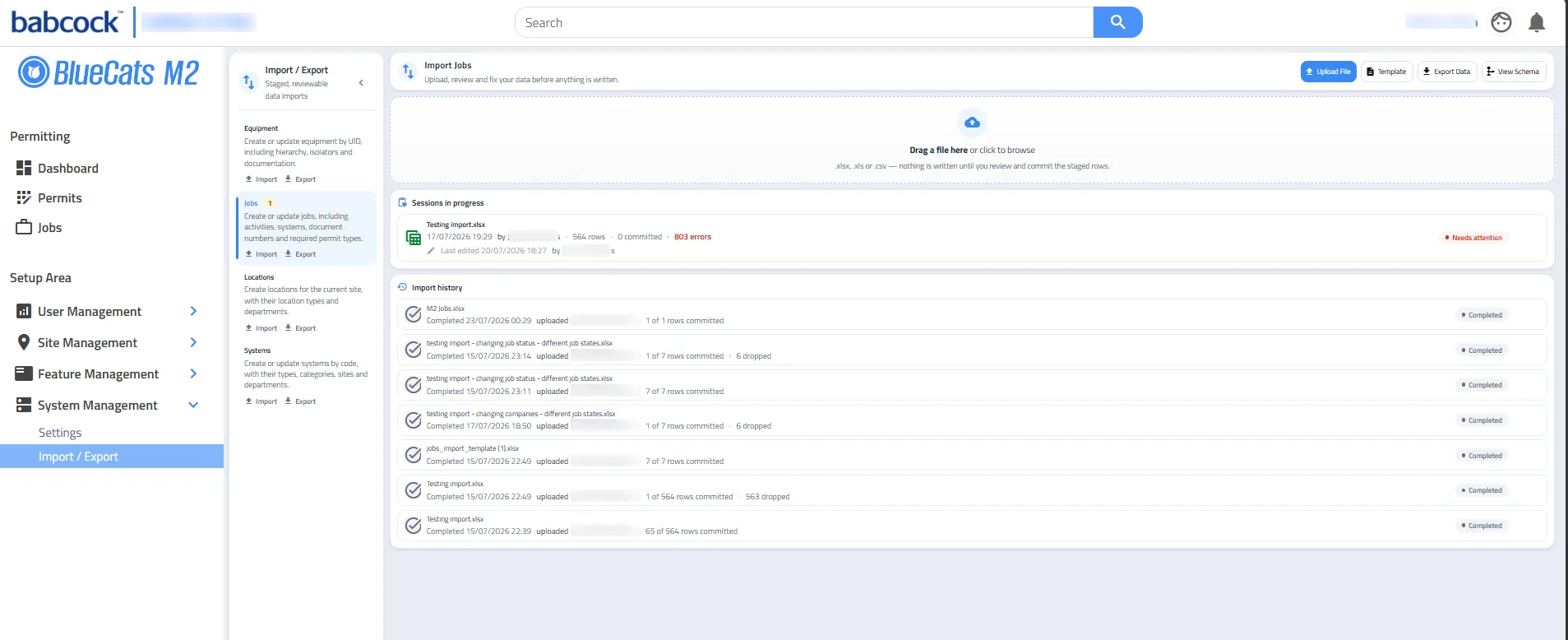Click the Upload File button
1568x640 pixels.
click(x=1328, y=72)
